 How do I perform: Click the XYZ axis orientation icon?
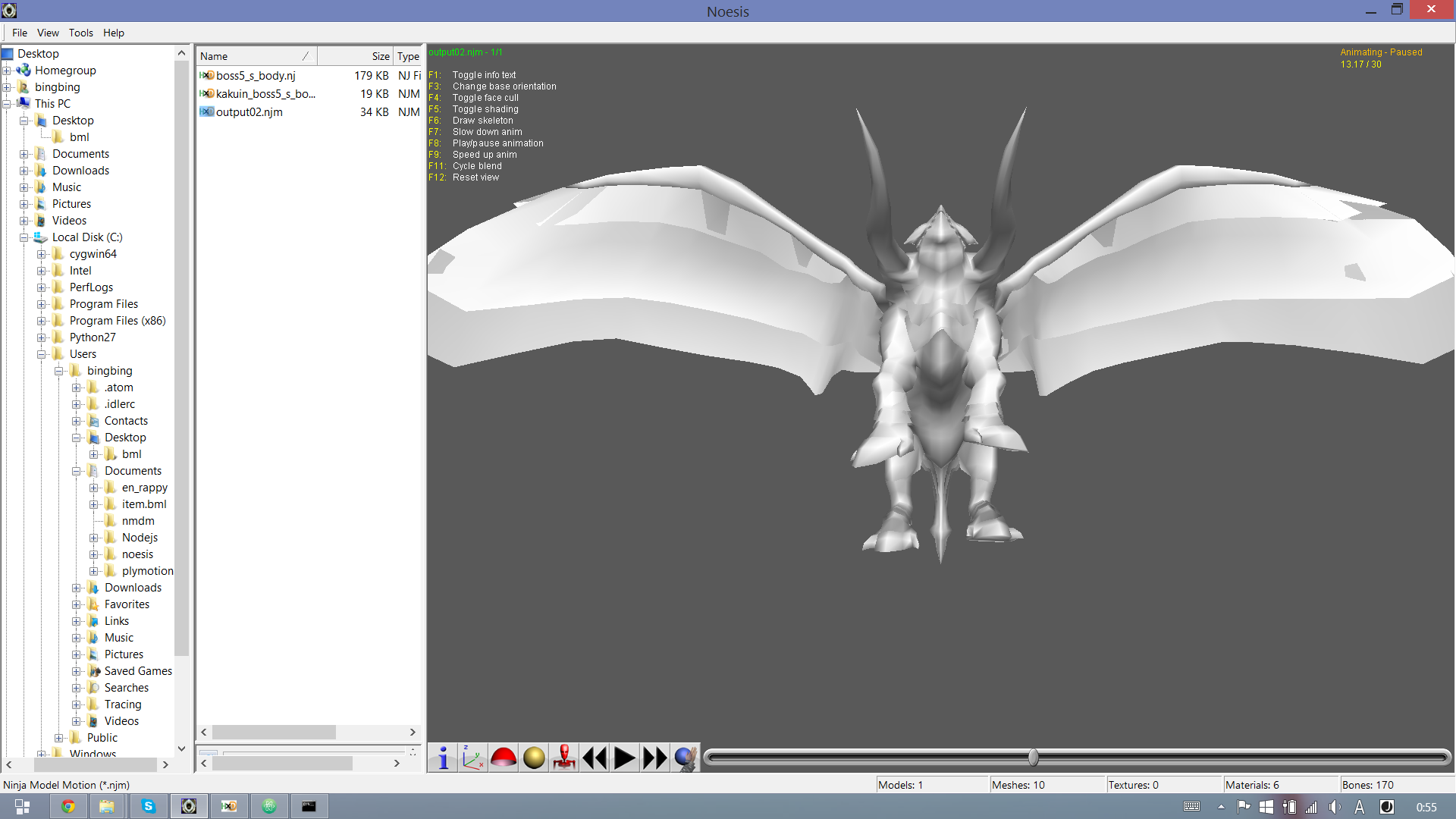(473, 758)
